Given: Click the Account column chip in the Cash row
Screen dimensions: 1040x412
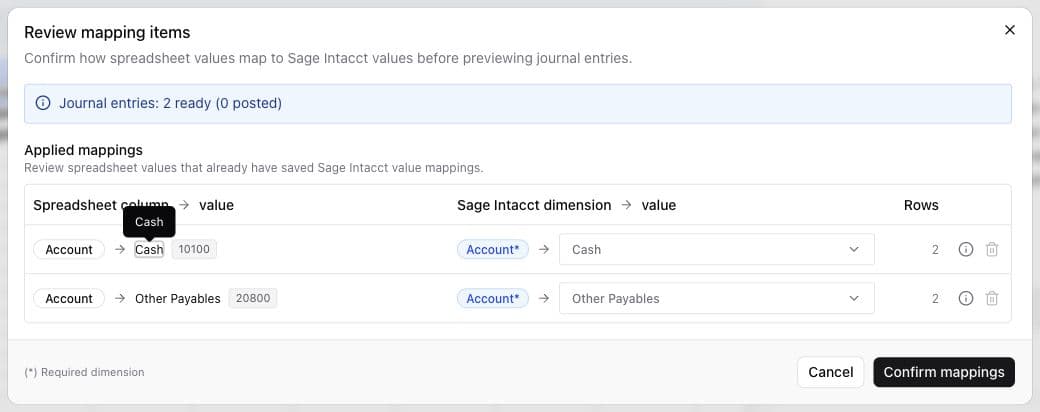Looking at the screenshot, I should pyautogui.click(x=69, y=249).
